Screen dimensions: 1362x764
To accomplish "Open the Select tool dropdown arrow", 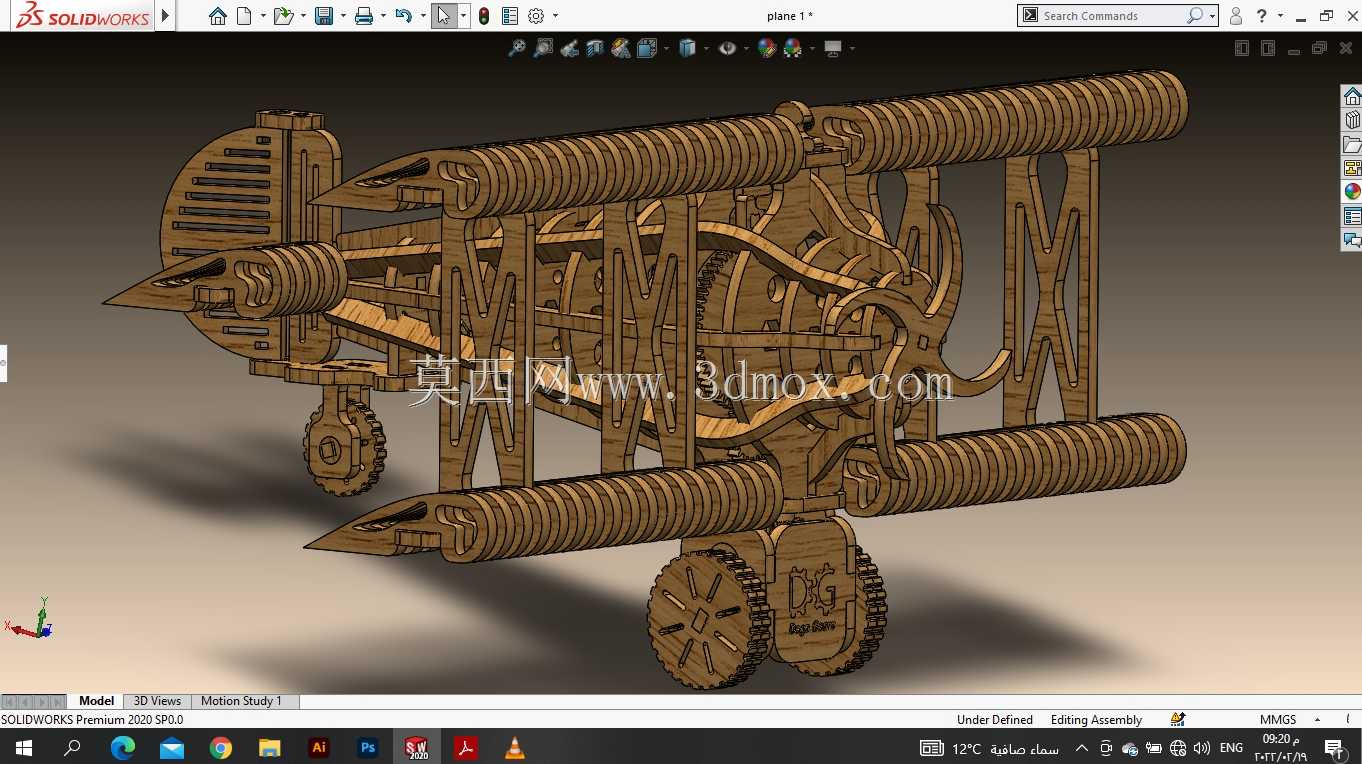I will (463, 16).
